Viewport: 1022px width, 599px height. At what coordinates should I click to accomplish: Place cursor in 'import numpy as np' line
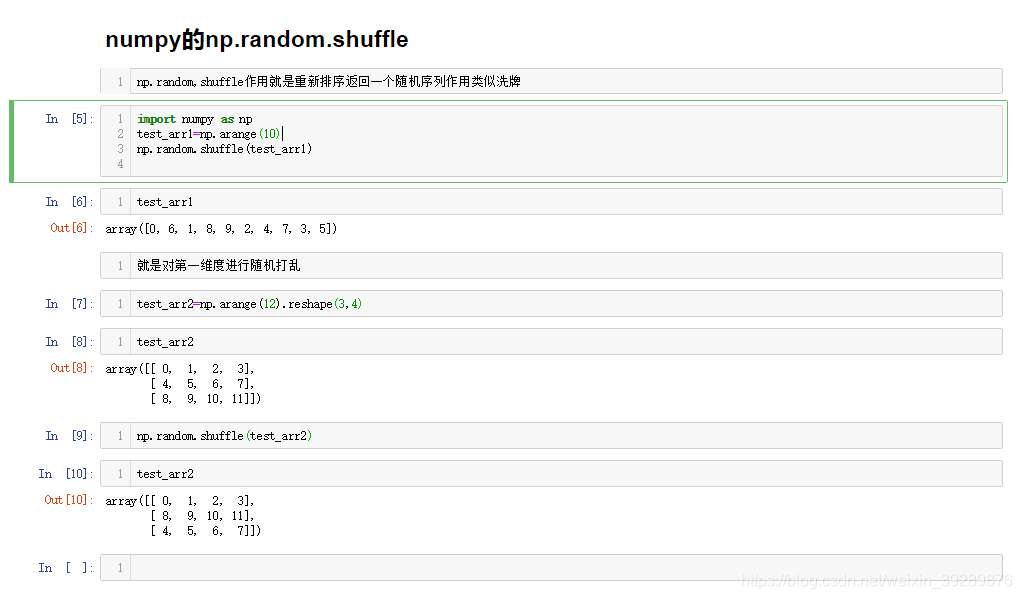(194, 119)
